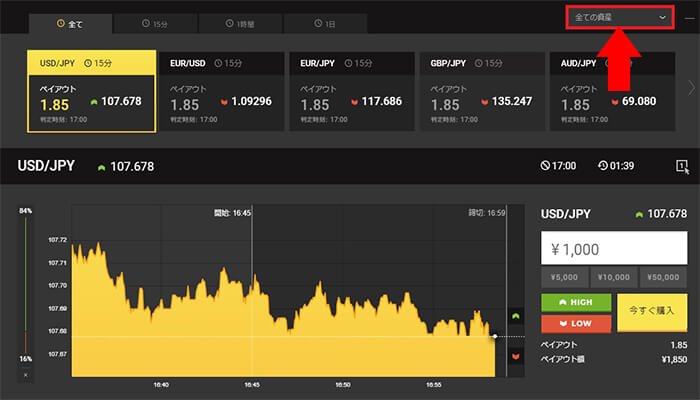Screen dimensions: 700x400
Task: Choose the ¥10,000 preset amount
Action: tap(613, 278)
